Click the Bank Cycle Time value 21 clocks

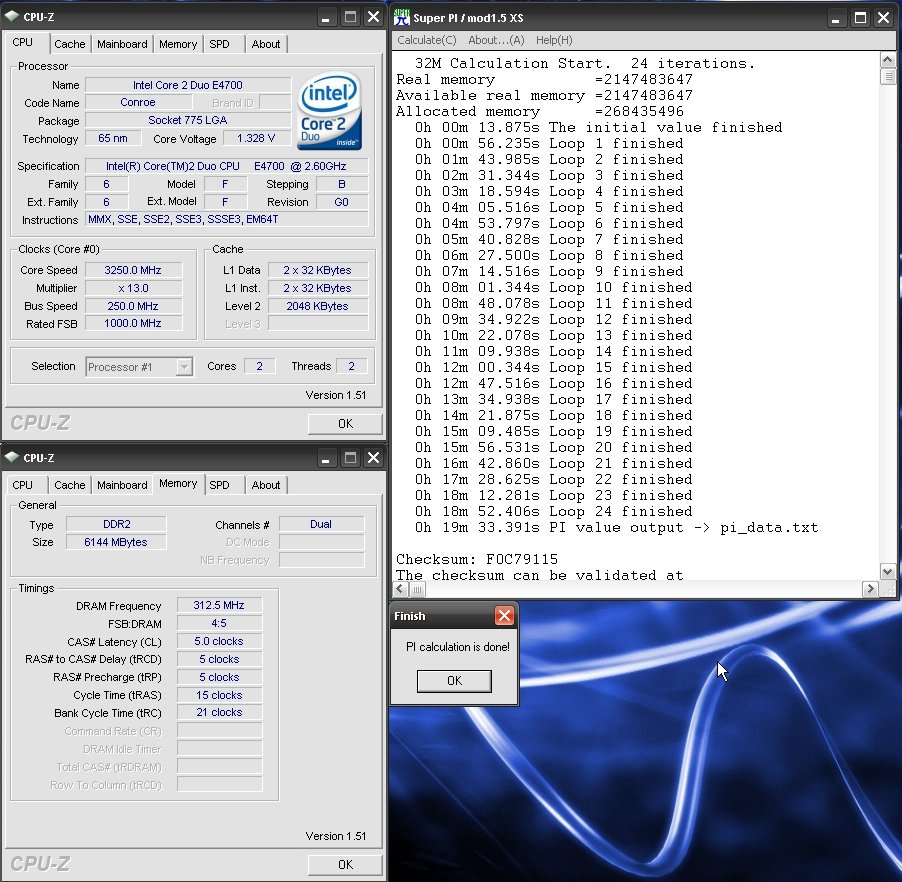pyautogui.click(x=219, y=712)
